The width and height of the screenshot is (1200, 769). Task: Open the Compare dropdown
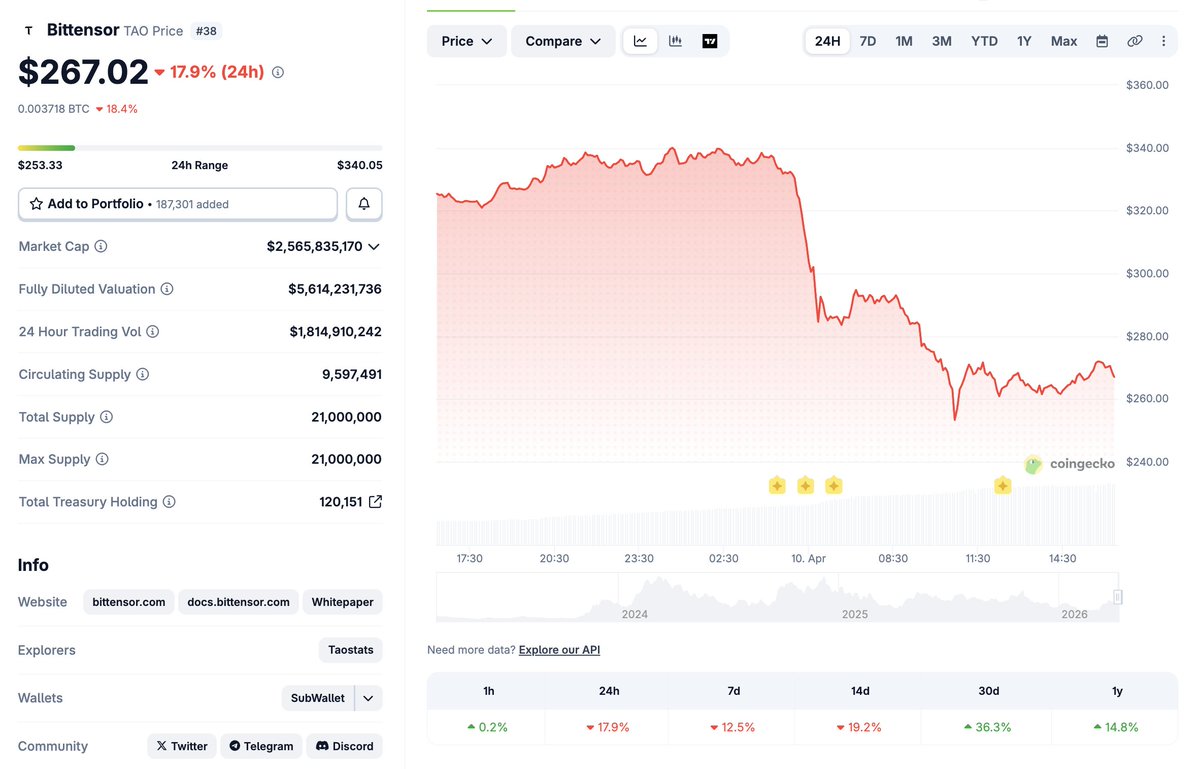(563, 41)
